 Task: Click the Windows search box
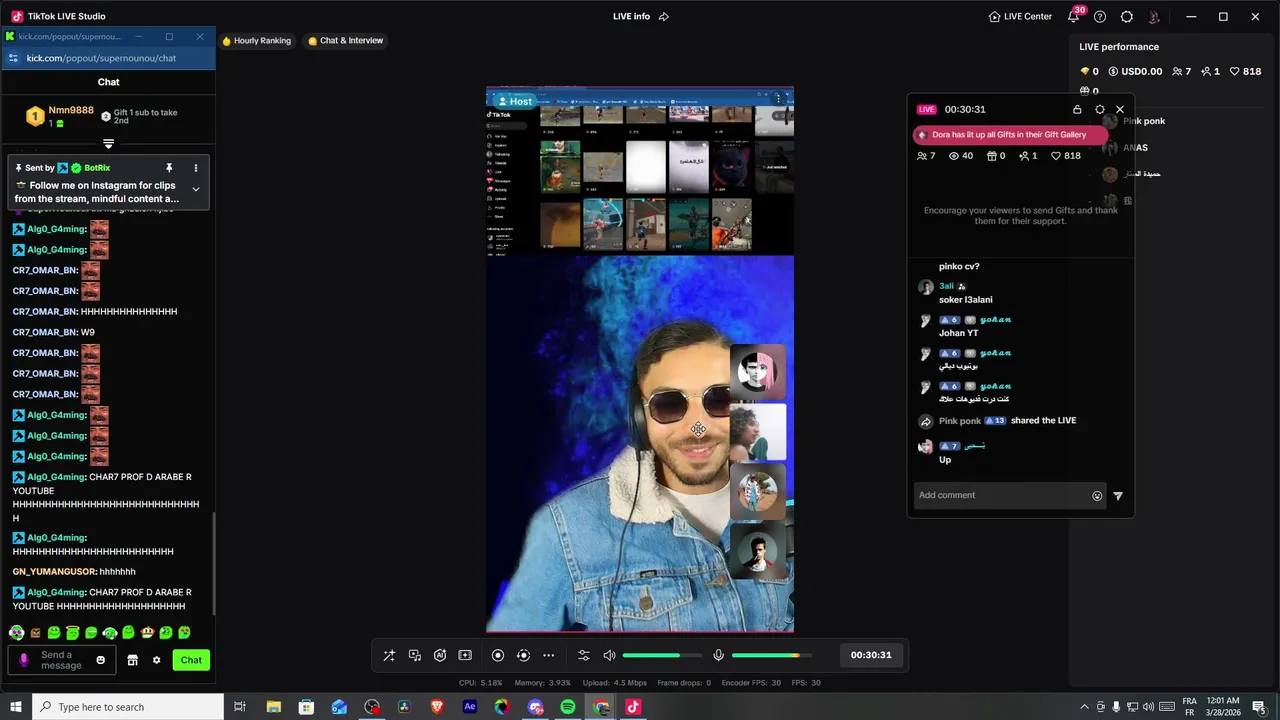point(128,707)
